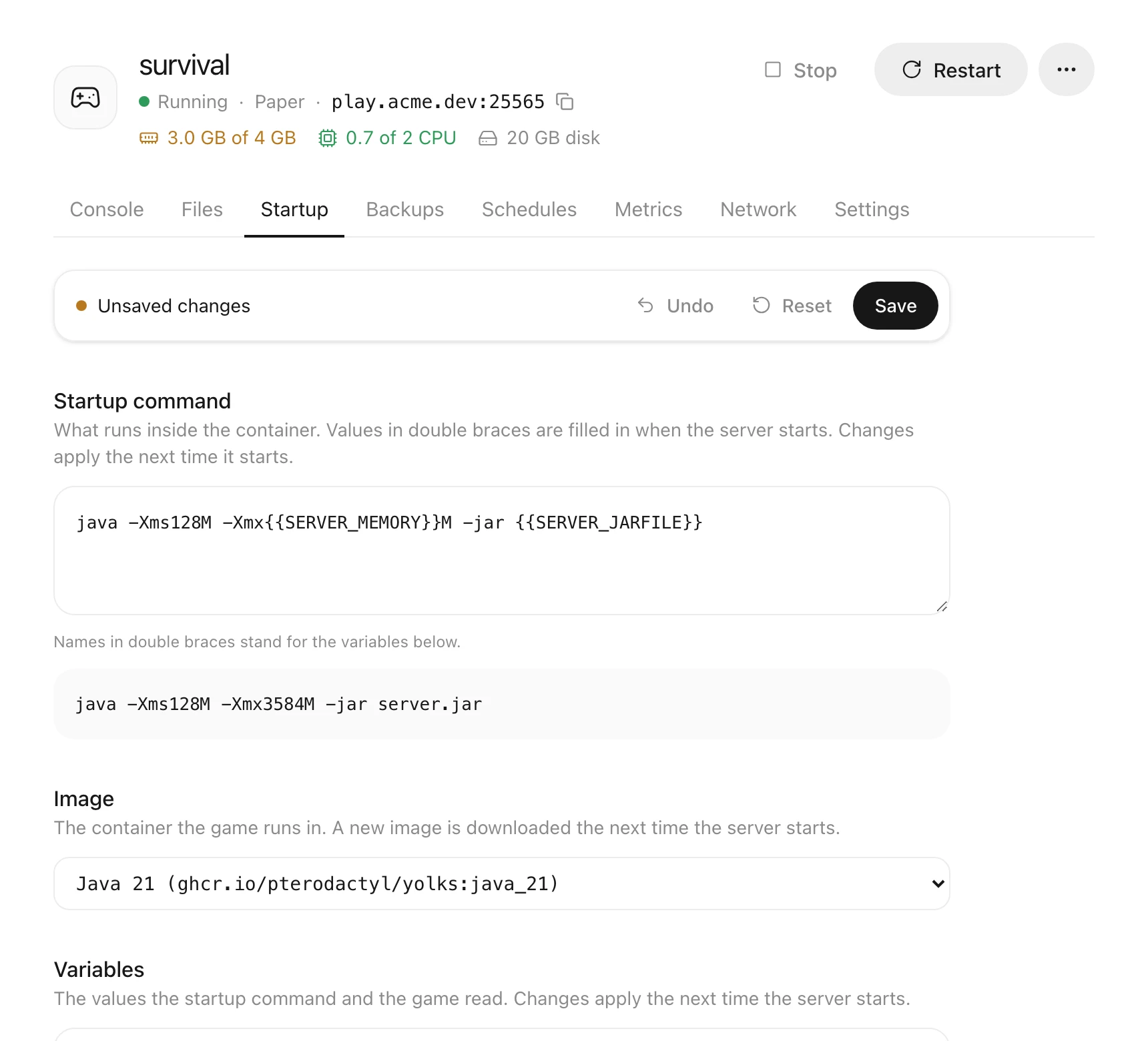Click the double braces hint text

tap(257, 642)
